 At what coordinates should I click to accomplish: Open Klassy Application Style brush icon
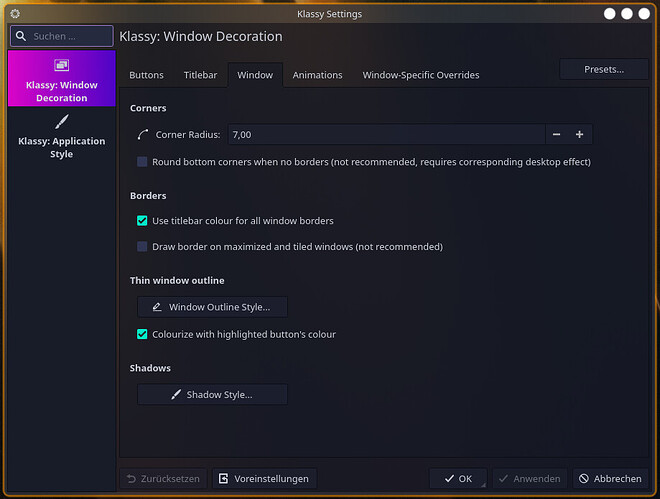click(61, 122)
